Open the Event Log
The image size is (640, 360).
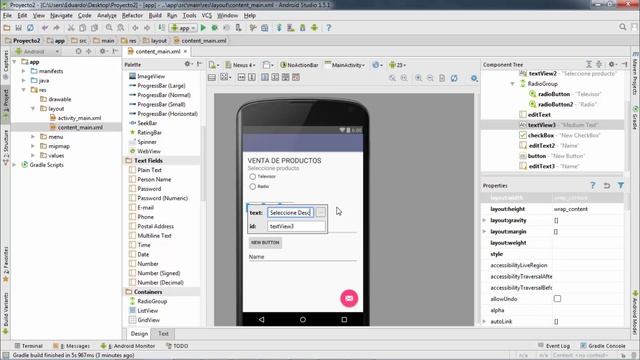pos(554,346)
